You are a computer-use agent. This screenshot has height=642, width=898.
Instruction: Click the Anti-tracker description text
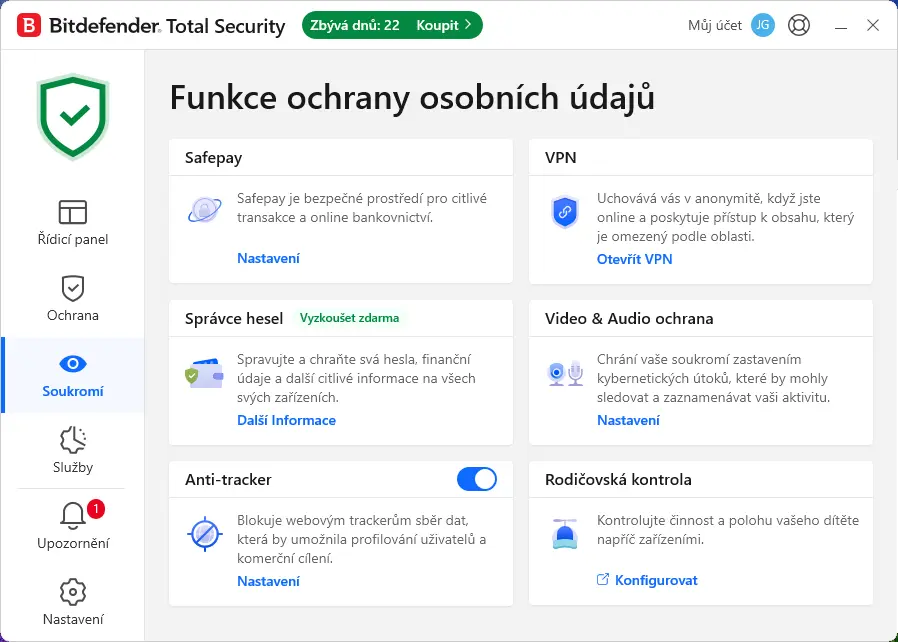[x=361, y=539]
